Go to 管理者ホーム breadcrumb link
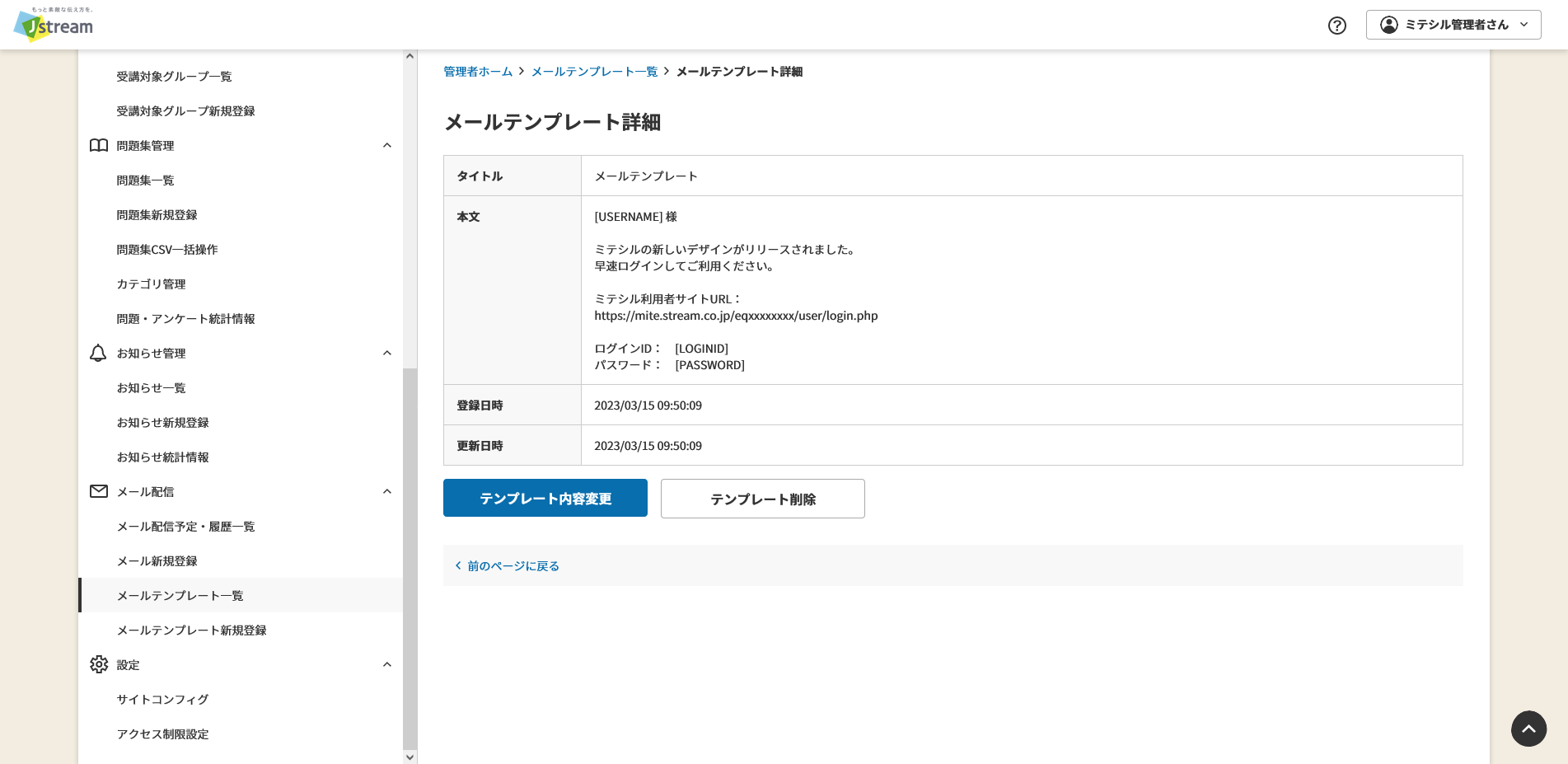The height and width of the screenshot is (764, 1568). tap(478, 72)
